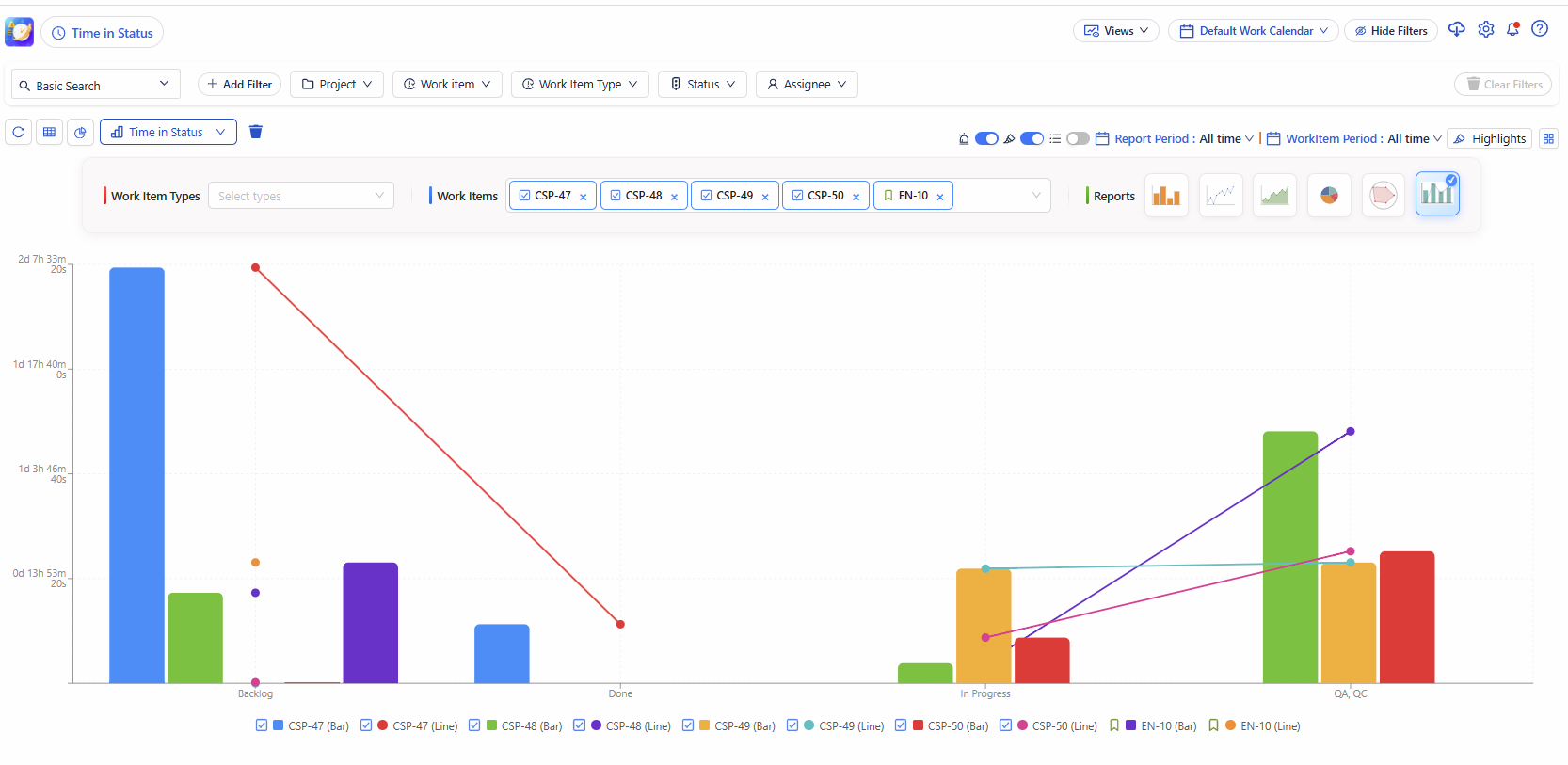
Task: Uncheck CSP-47 (Bar) in the legend
Action: coord(262,725)
